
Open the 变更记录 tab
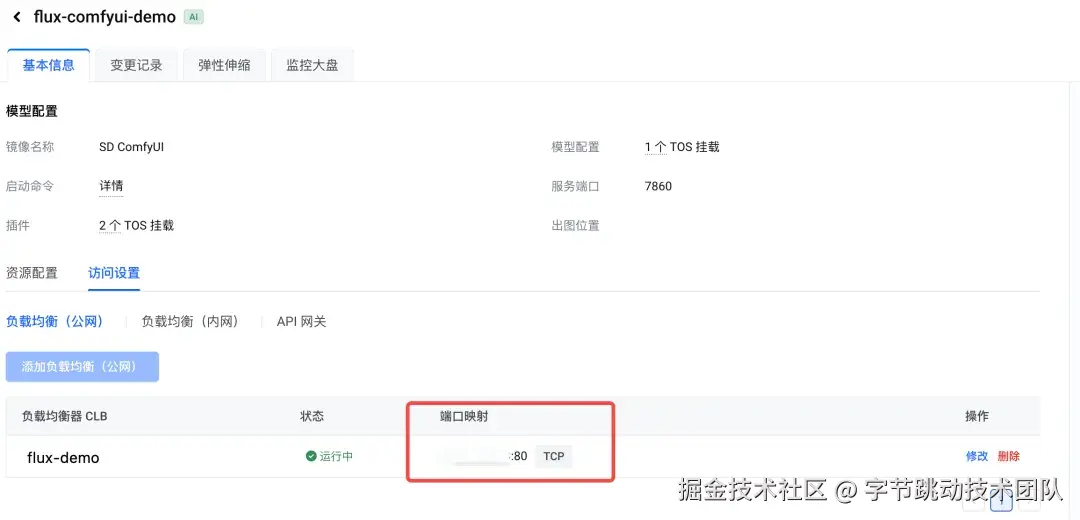136,65
